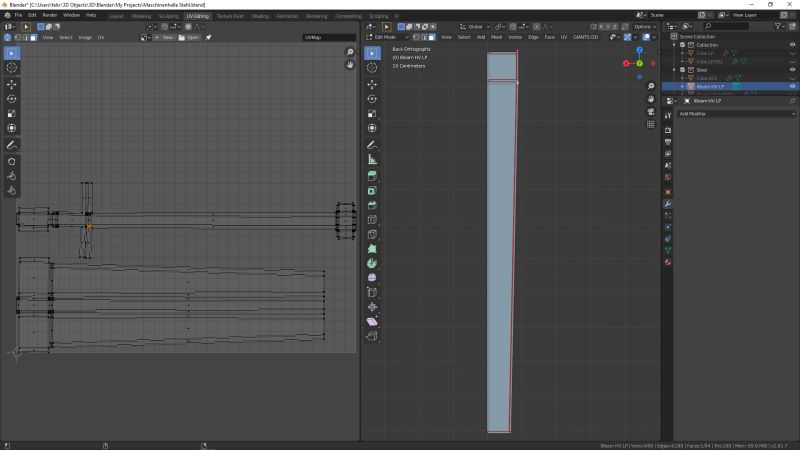This screenshot has height=450, width=800.
Task: Switch to the Sculpting workspace tab
Action: click(168, 16)
